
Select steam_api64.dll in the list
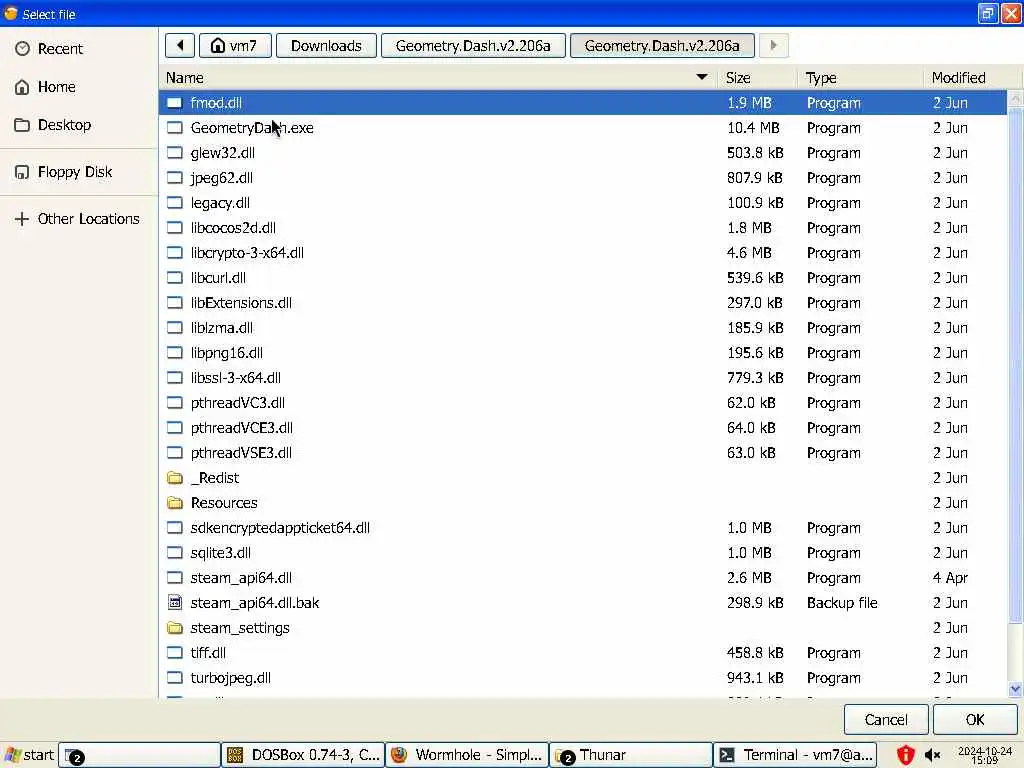[x=583, y=577]
